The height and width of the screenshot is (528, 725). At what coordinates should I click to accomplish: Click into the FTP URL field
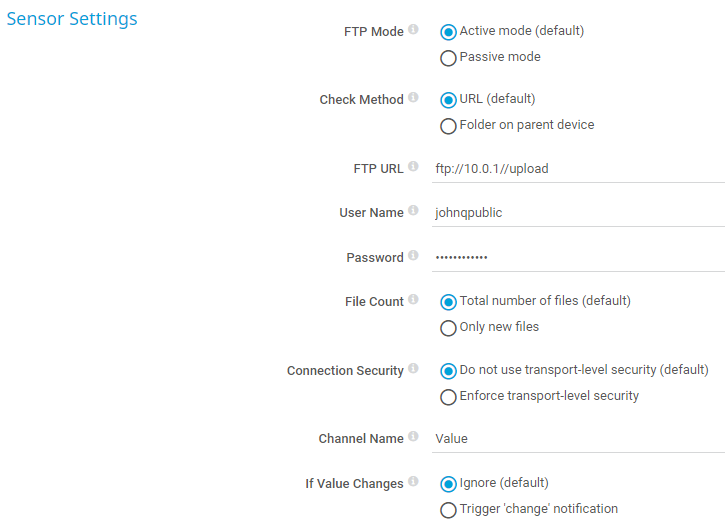click(578, 169)
